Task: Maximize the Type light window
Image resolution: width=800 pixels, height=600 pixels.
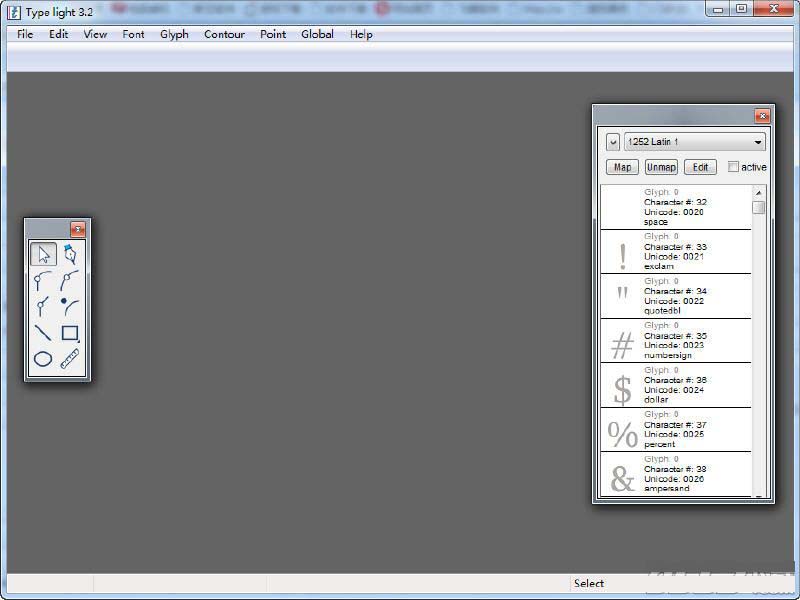Action: pos(741,9)
